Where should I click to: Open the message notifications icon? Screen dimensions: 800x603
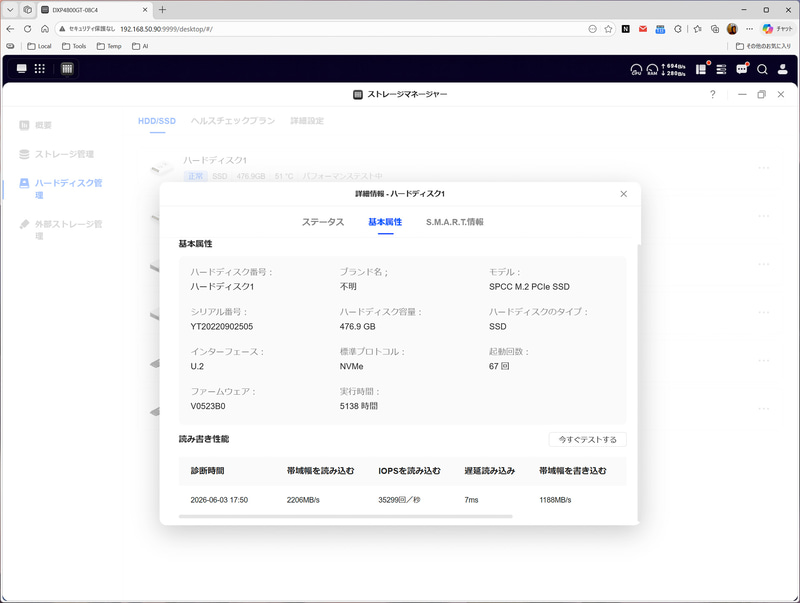pyautogui.click(x=742, y=69)
